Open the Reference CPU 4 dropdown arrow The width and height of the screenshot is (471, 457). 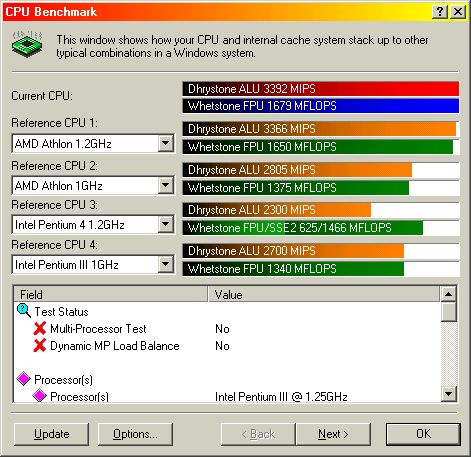[166, 264]
